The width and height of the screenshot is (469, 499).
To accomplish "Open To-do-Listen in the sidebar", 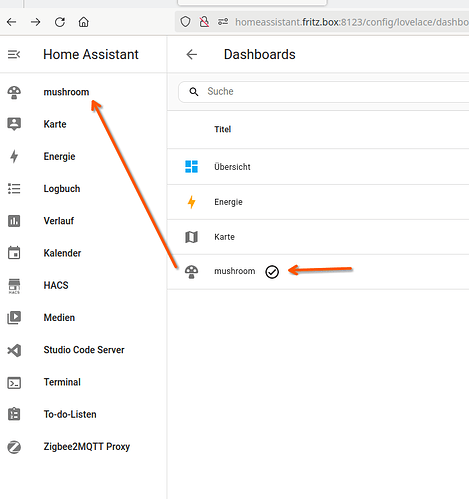I will [x=70, y=414].
